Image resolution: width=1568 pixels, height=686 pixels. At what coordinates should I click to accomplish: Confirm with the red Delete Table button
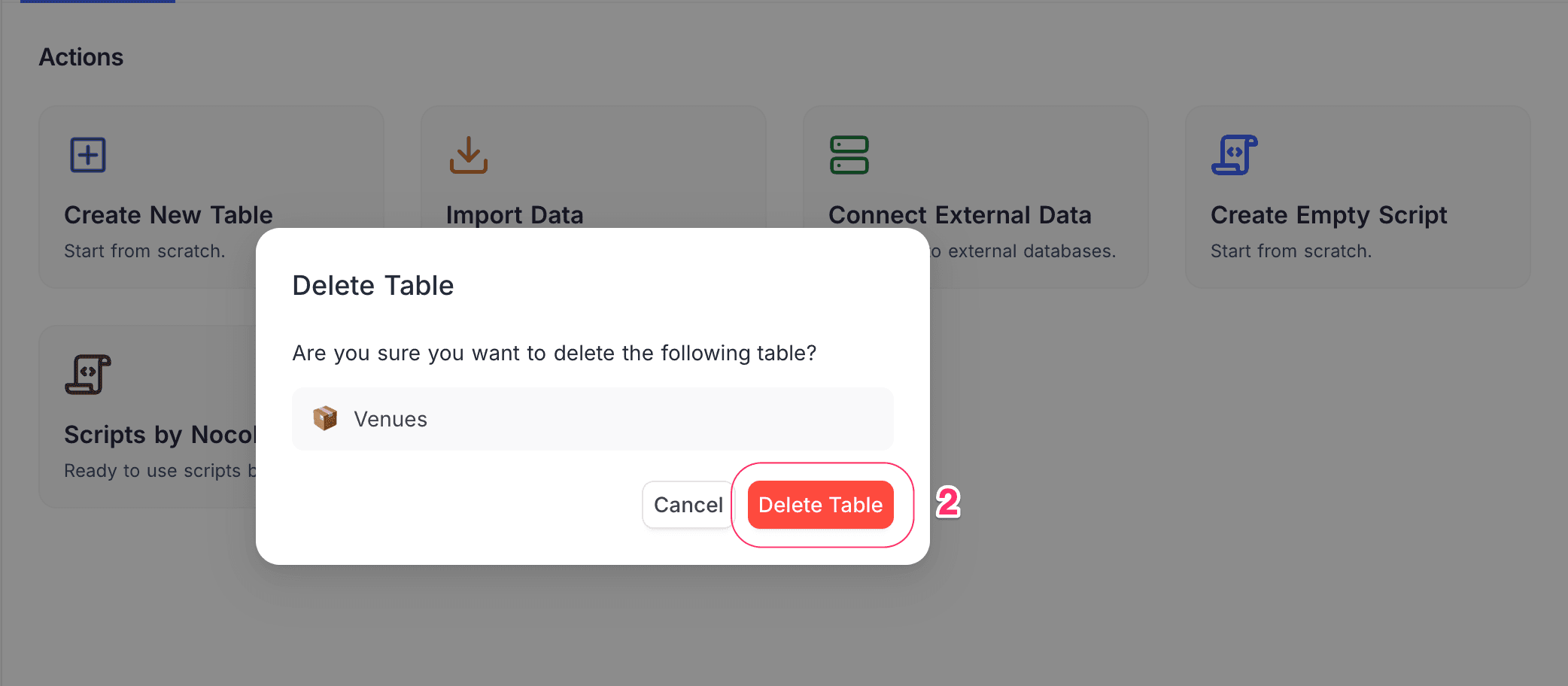pyautogui.click(x=820, y=505)
